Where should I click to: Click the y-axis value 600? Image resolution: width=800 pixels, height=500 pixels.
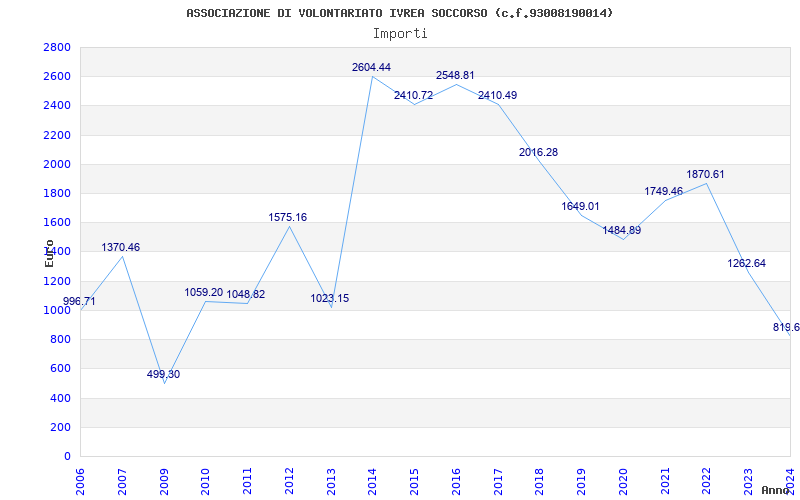point(60,368)
